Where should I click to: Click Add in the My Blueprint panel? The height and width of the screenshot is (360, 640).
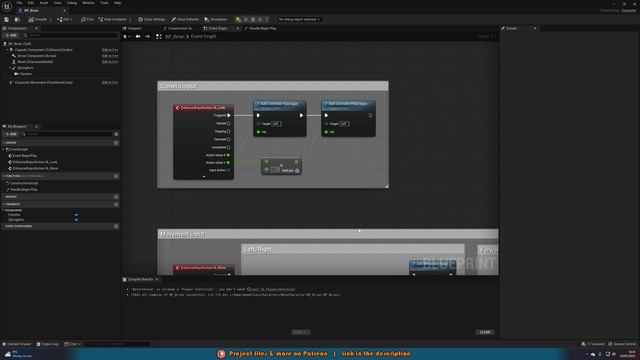tap(11, 134)
